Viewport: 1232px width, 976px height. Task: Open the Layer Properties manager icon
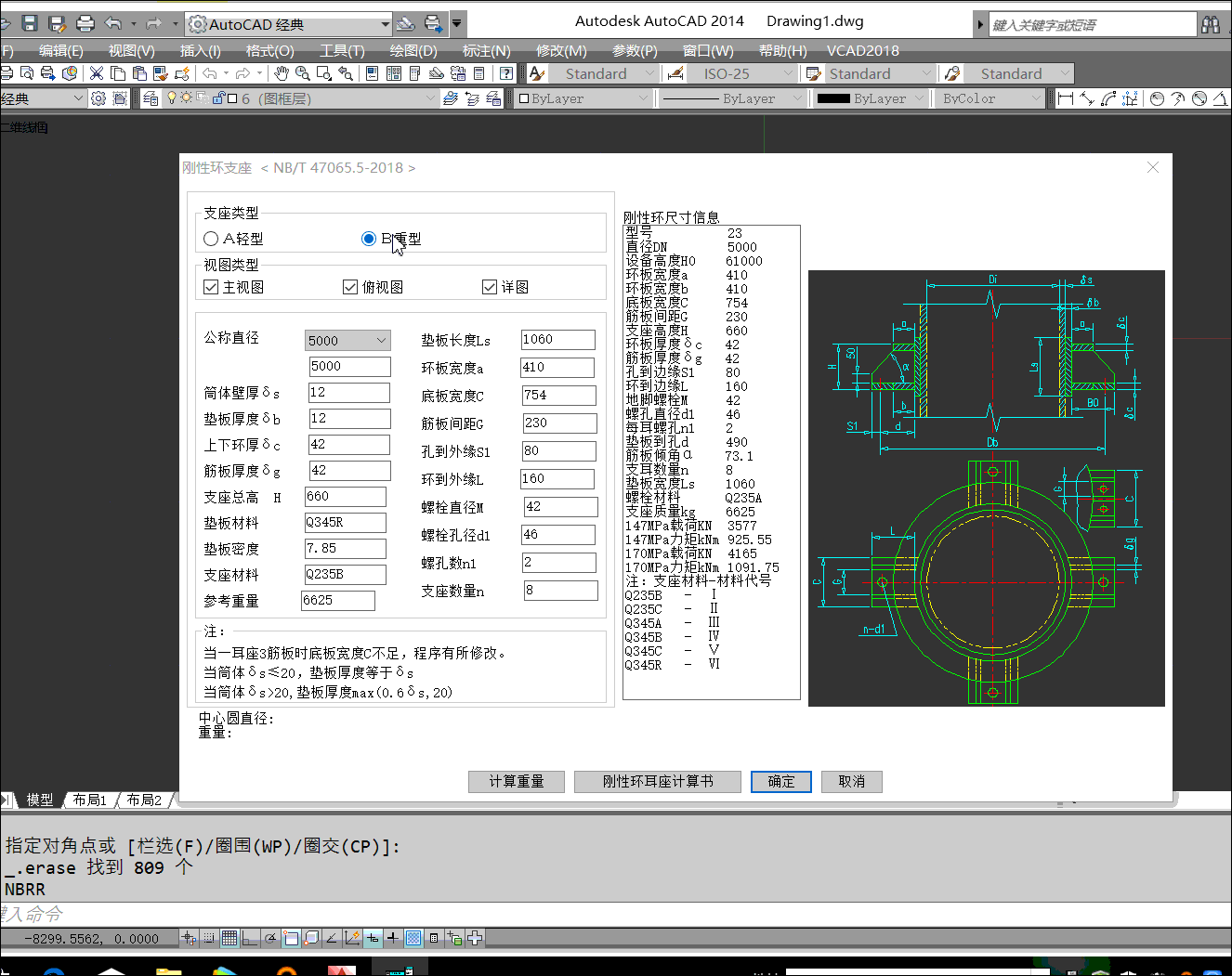(x=151, y=98)
